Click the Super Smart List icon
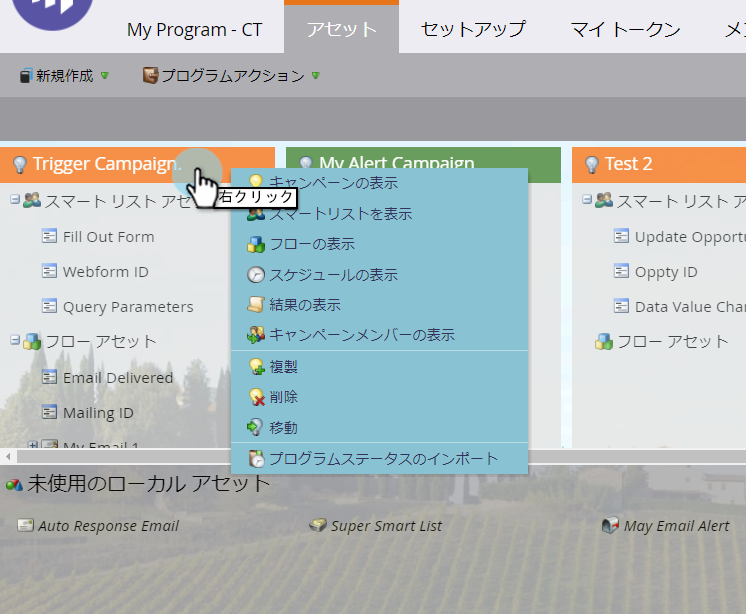Image resolution: width=746 pixels, height=614 pixels. [318, 525]
